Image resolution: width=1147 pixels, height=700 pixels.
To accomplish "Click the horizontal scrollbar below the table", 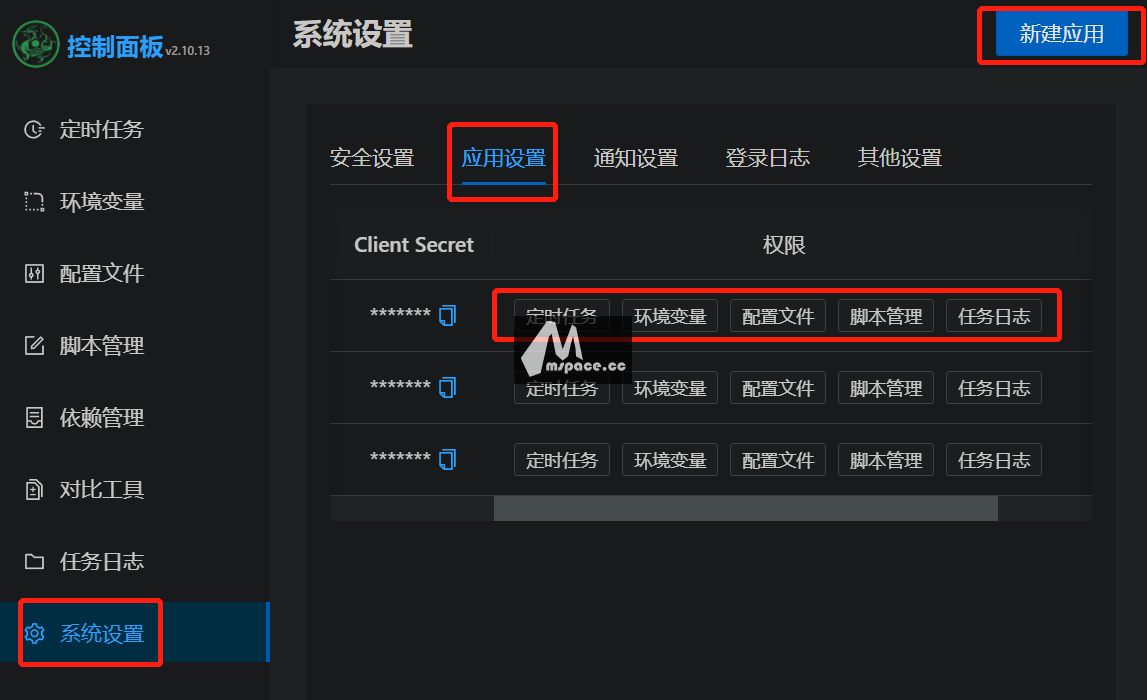I will (x=745, y=508).
